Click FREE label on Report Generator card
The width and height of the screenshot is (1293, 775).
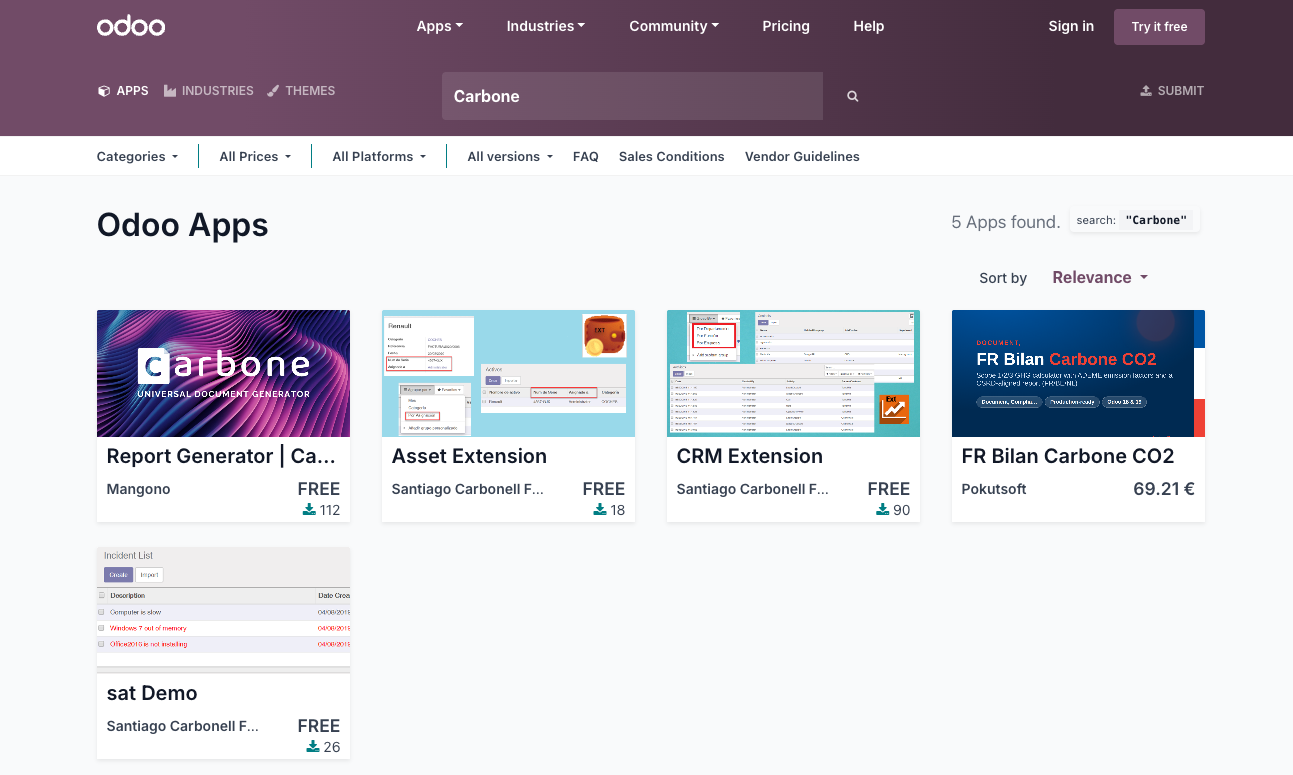(x=319, y=489)
